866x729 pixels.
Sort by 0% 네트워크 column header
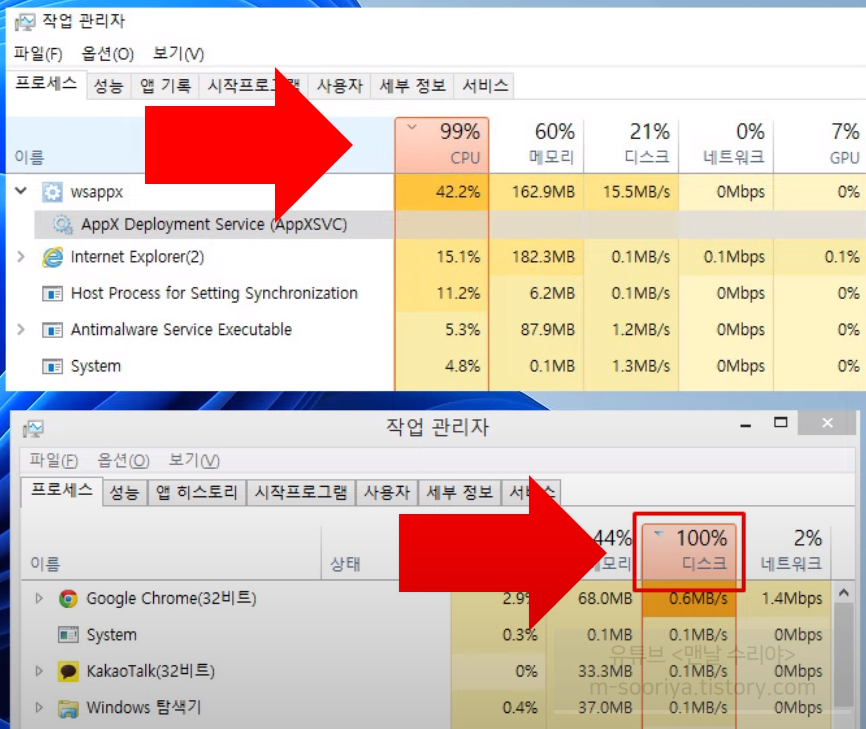tap(726, 145)
